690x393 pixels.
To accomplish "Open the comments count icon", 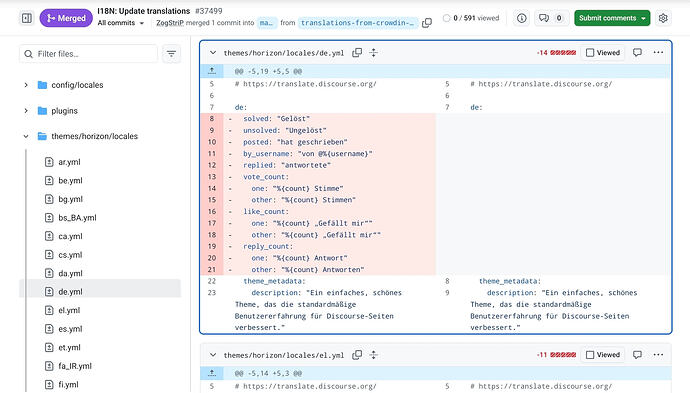I will (551, 18).
